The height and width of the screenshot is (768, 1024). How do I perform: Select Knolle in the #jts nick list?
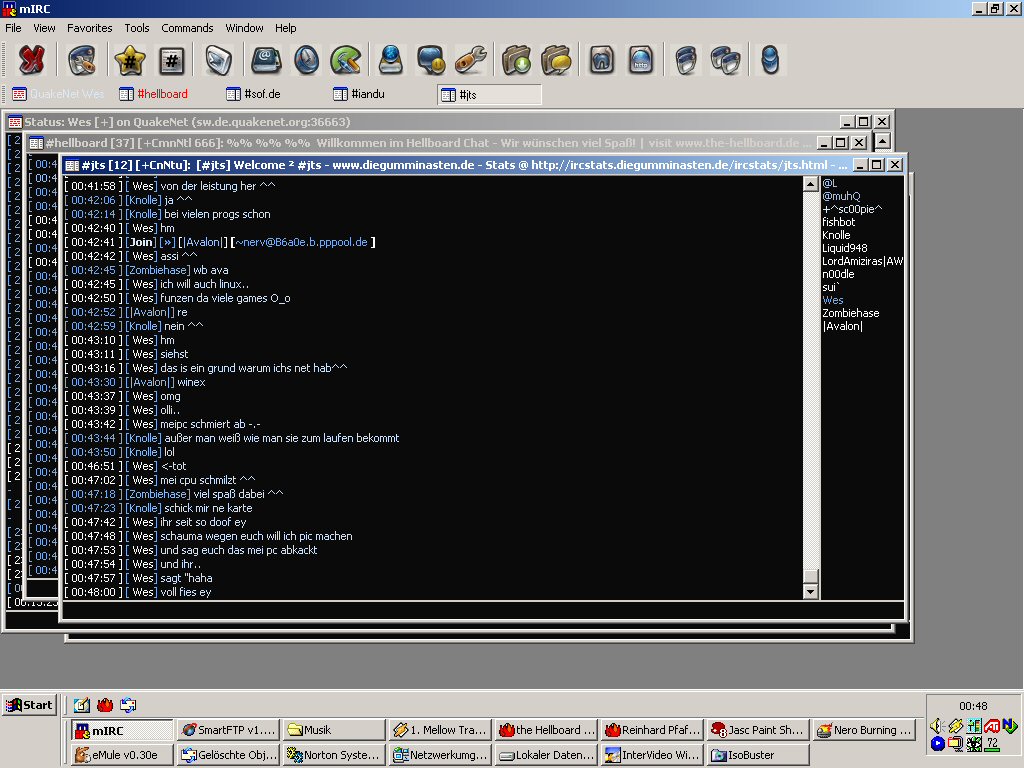(x=836, y=235)
